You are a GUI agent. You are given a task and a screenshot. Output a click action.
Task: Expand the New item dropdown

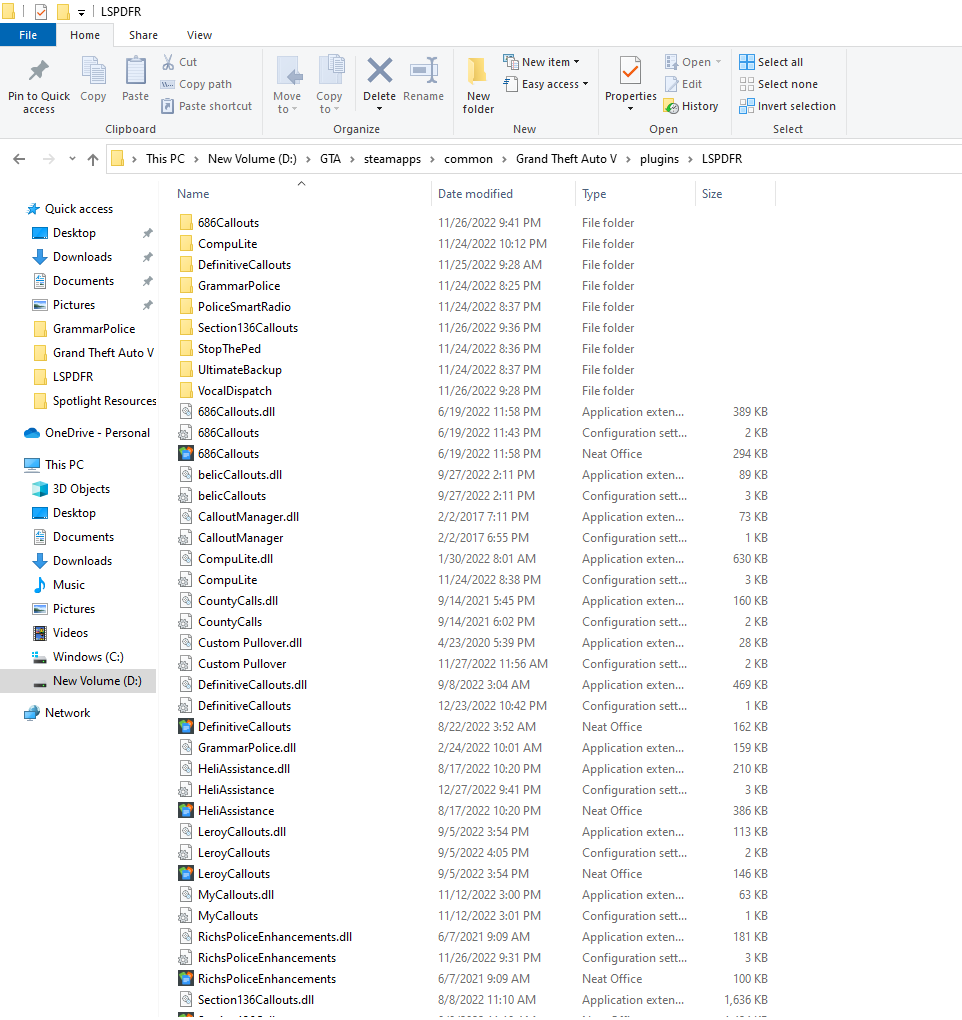(x=576, y=62)
